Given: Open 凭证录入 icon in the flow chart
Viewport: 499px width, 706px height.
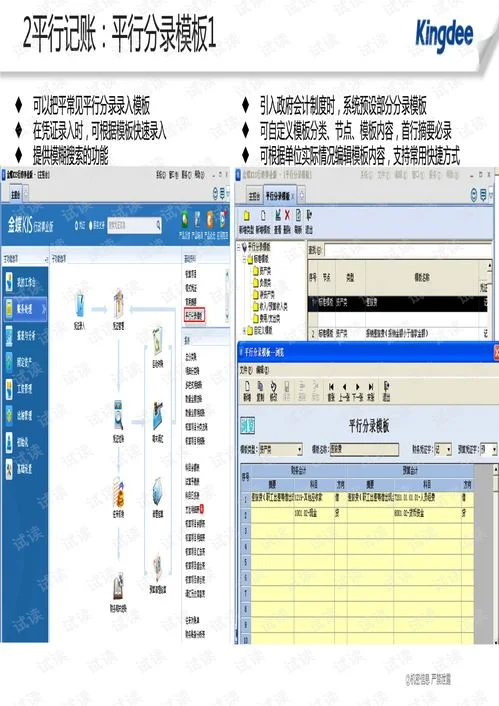Looking at the screenshot, I should [80, 304].
